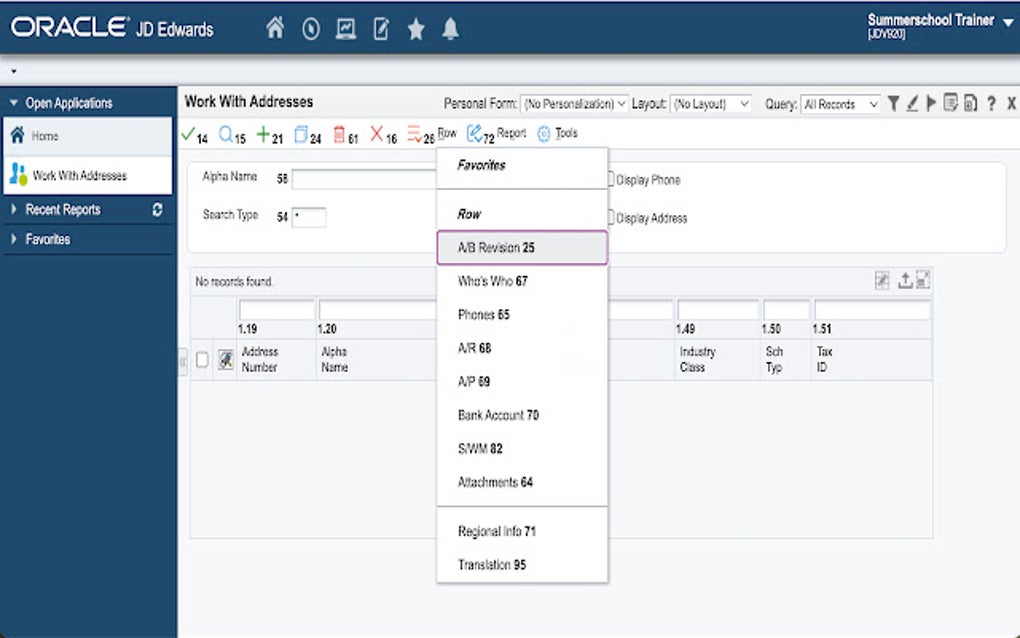Click the red X Close toolbar icon
Screen dimensions: 1020x638
click(377, 134)
